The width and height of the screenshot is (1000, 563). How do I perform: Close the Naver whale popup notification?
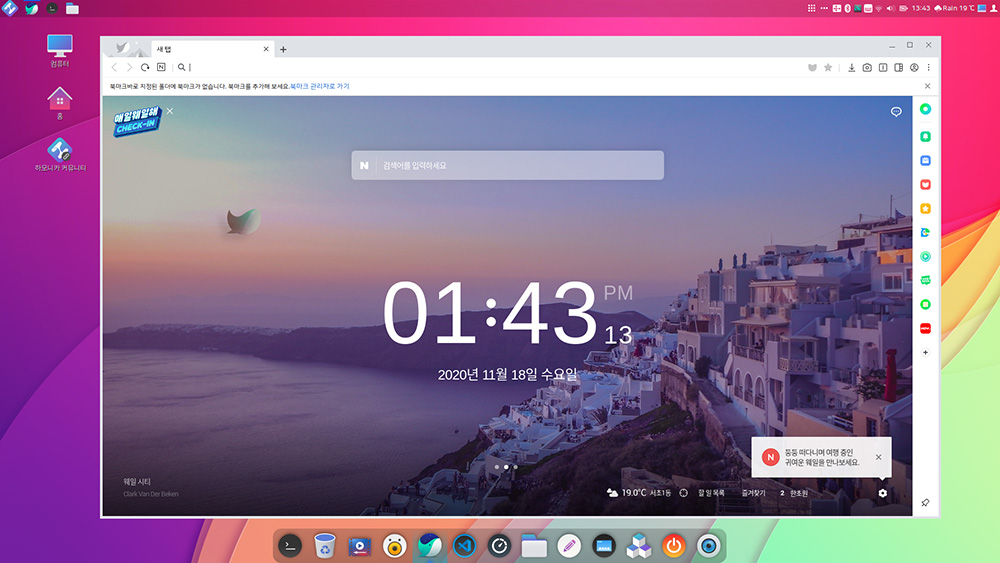[x=879, y=457]
